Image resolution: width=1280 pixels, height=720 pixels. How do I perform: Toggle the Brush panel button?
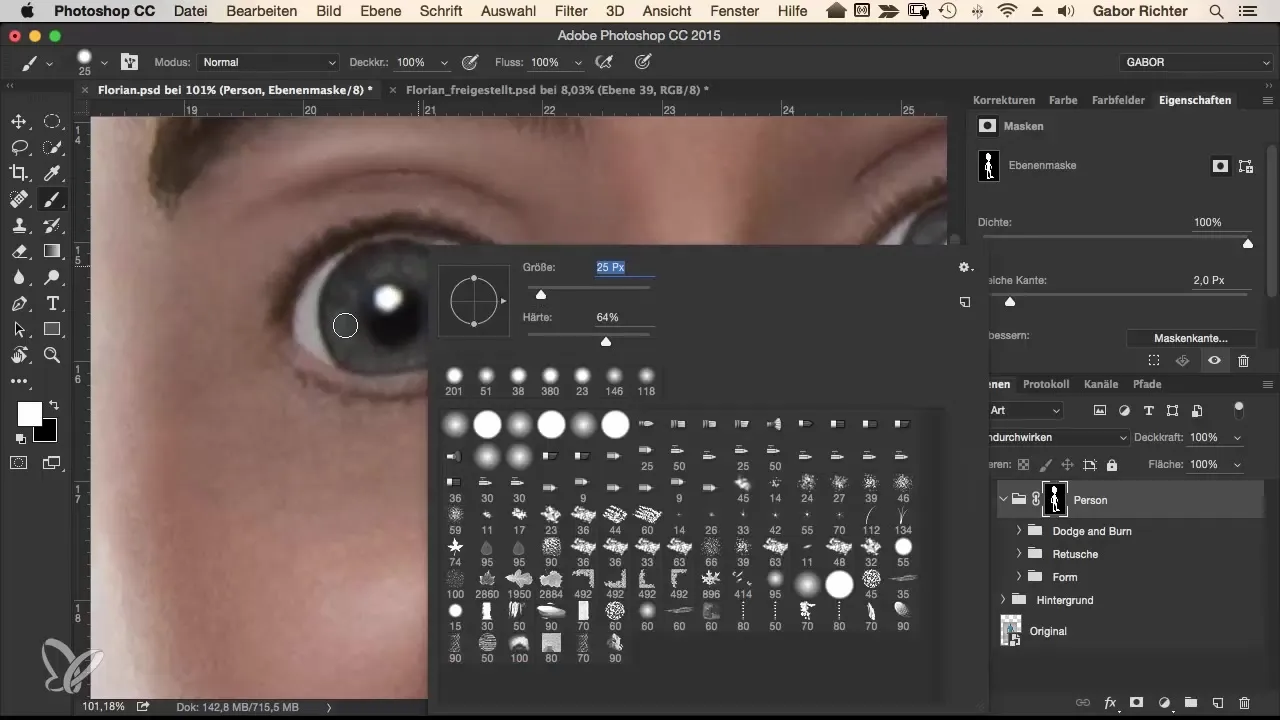(x=129, y=62)
